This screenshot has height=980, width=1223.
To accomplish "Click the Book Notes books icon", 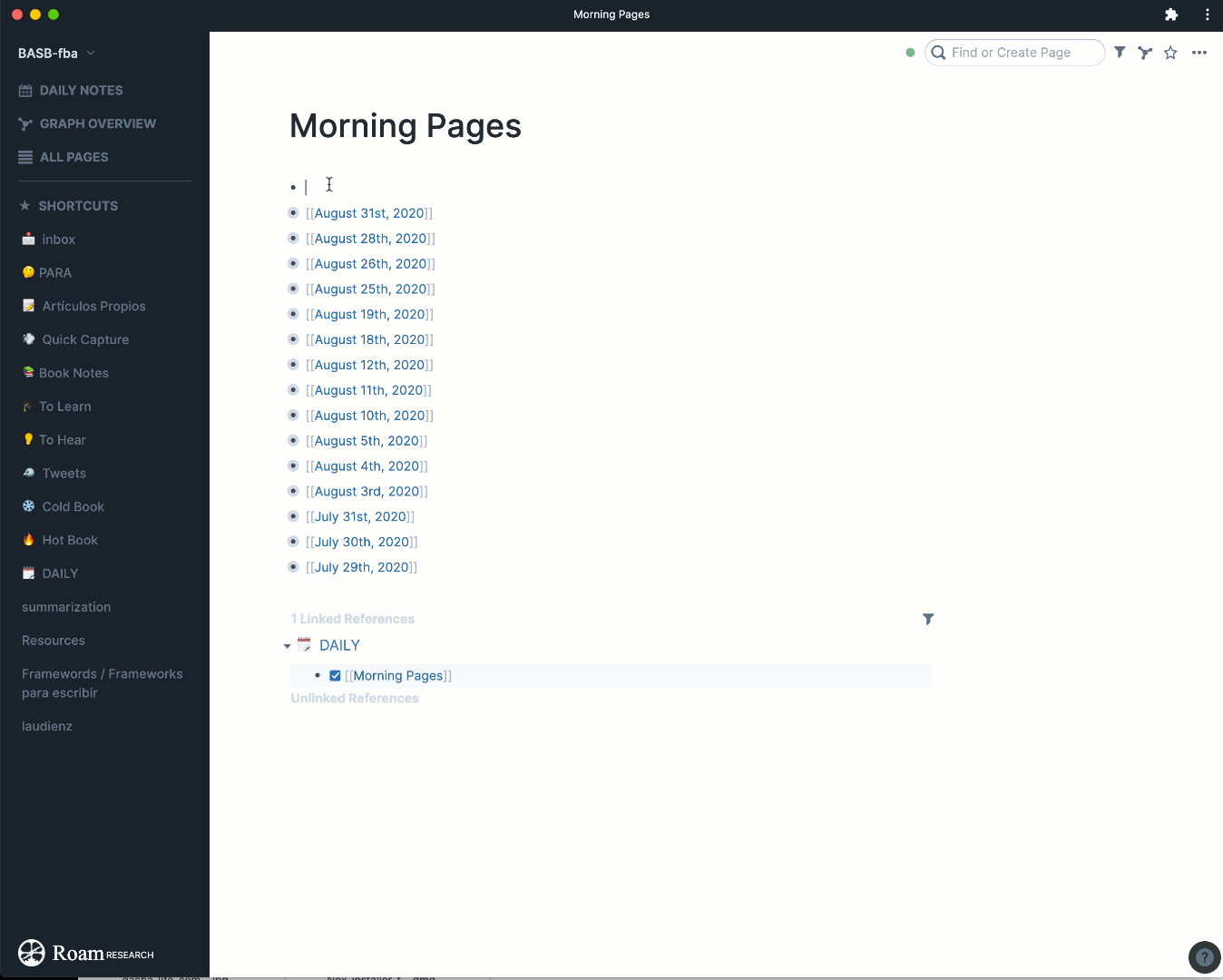I will pos(28,373).
